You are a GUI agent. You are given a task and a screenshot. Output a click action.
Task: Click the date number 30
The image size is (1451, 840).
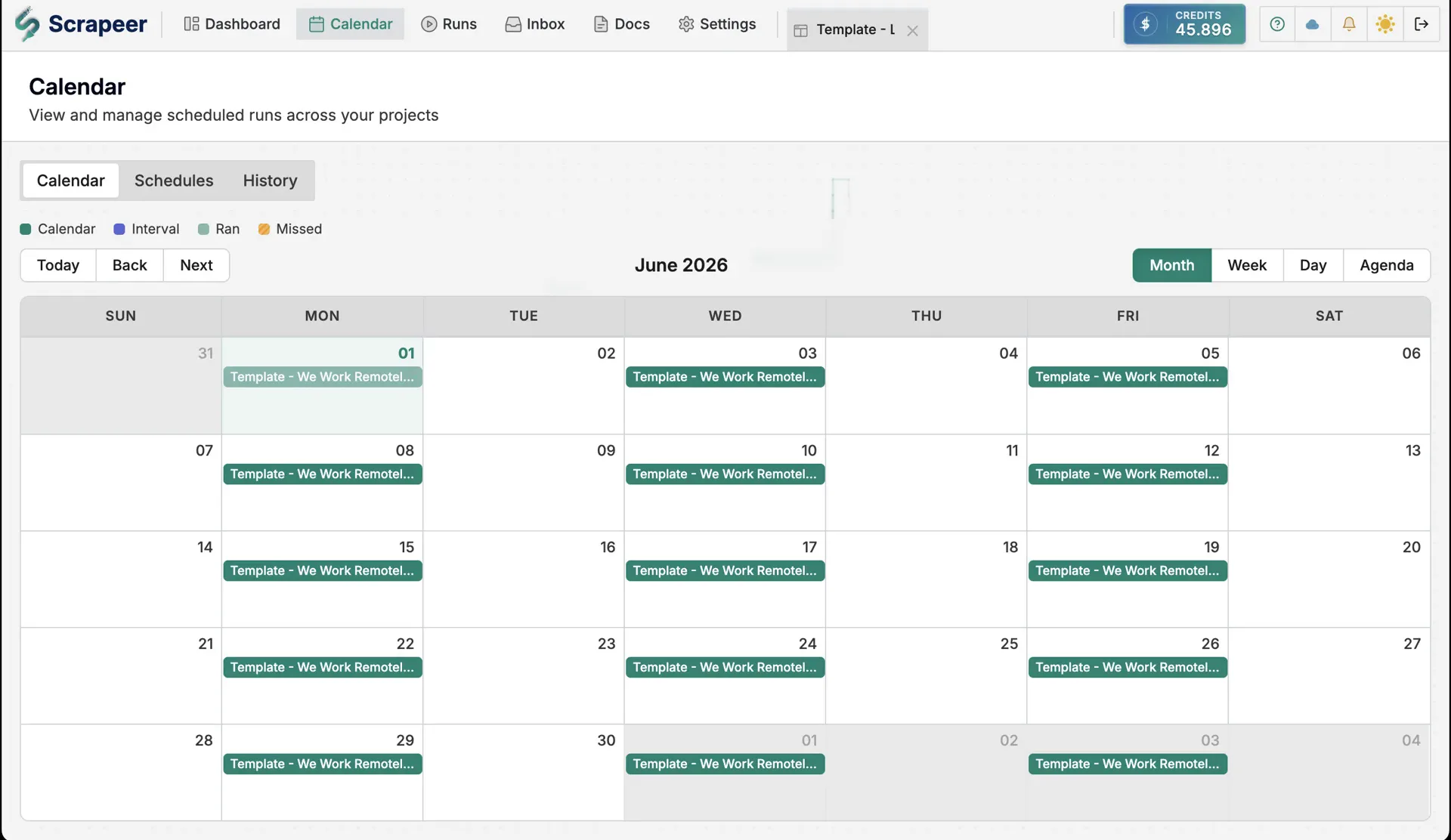(606, 740)
